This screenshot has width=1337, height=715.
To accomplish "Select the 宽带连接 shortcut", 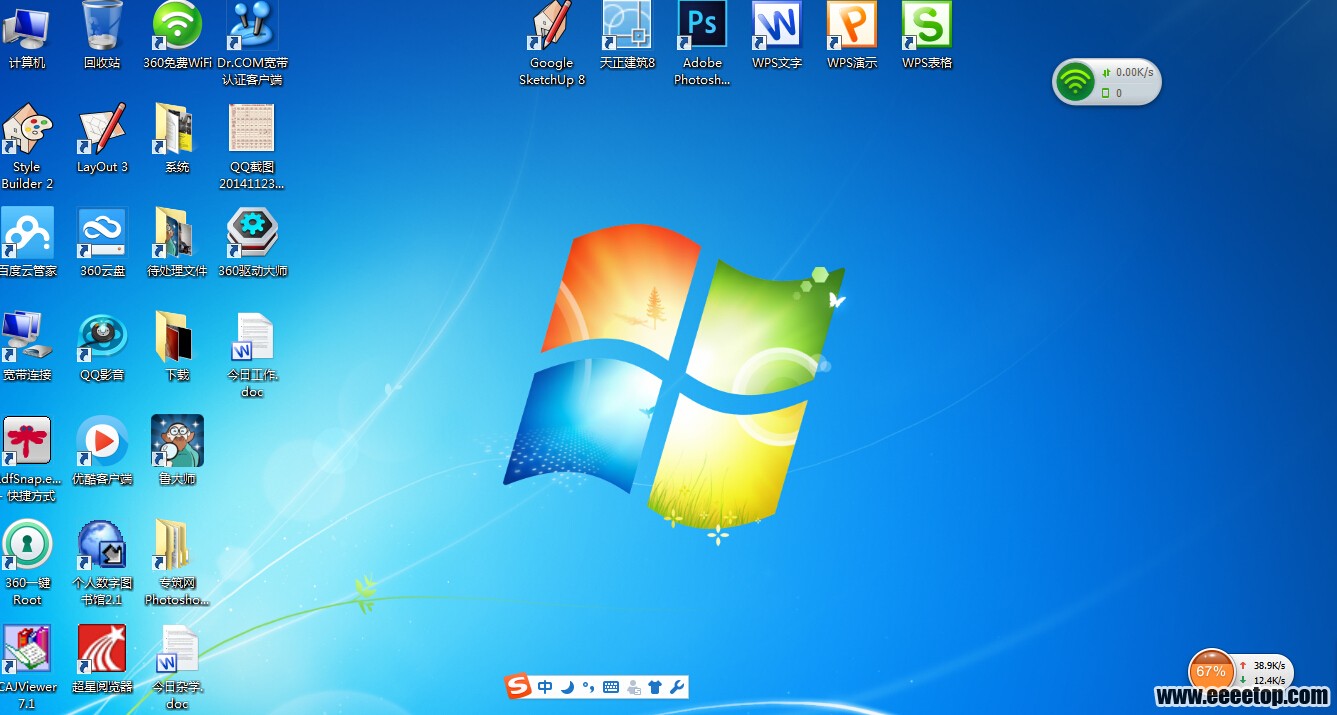I will [x=27, y=347].
